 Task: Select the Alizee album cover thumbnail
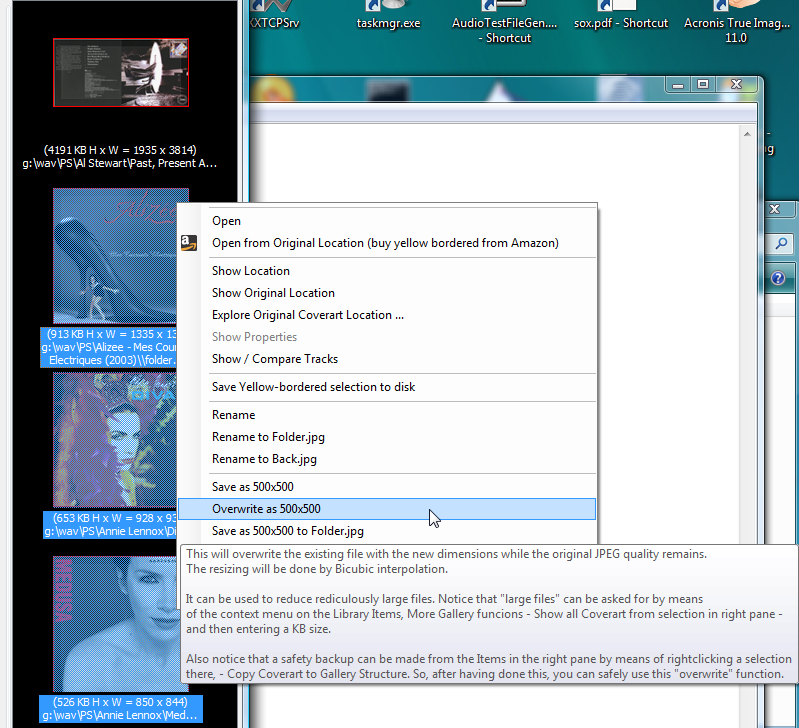115,256
